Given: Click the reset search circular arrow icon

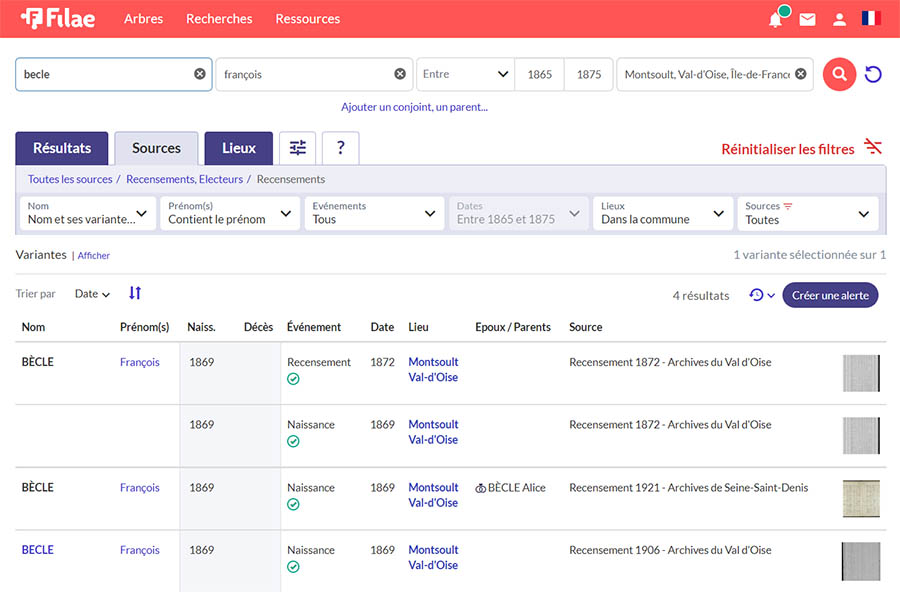Looking at the screenshot, I should pos(873,74).
